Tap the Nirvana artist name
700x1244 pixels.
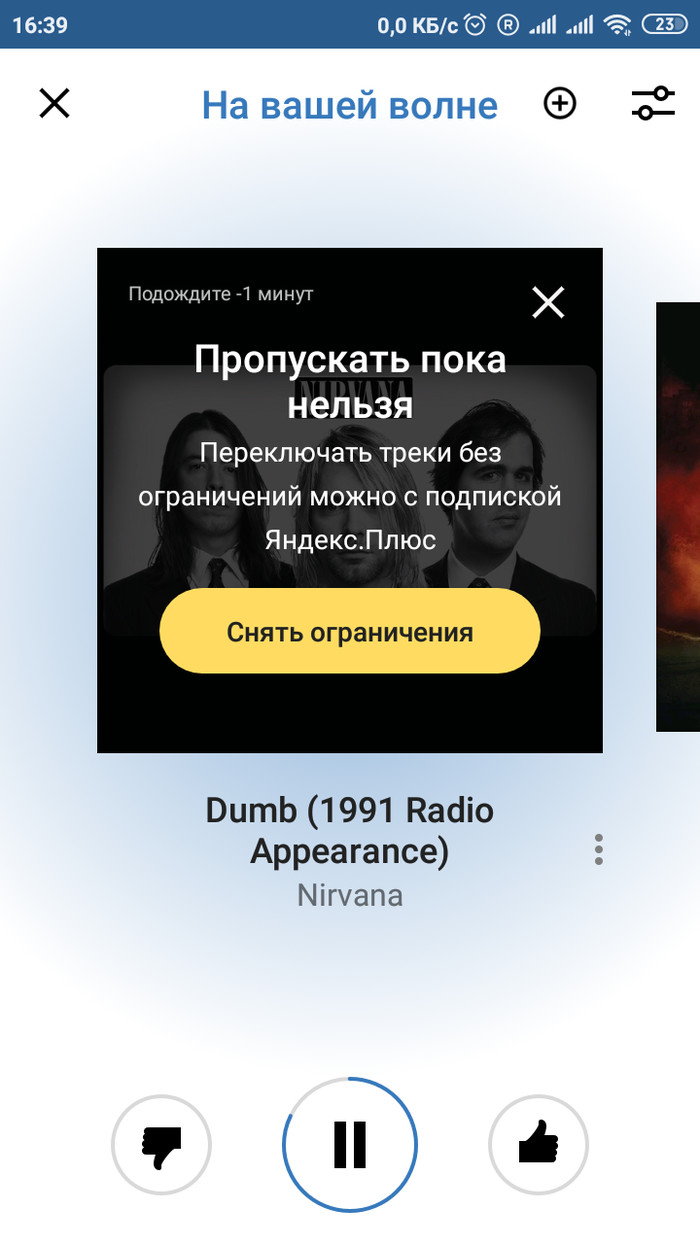point(350,894)
